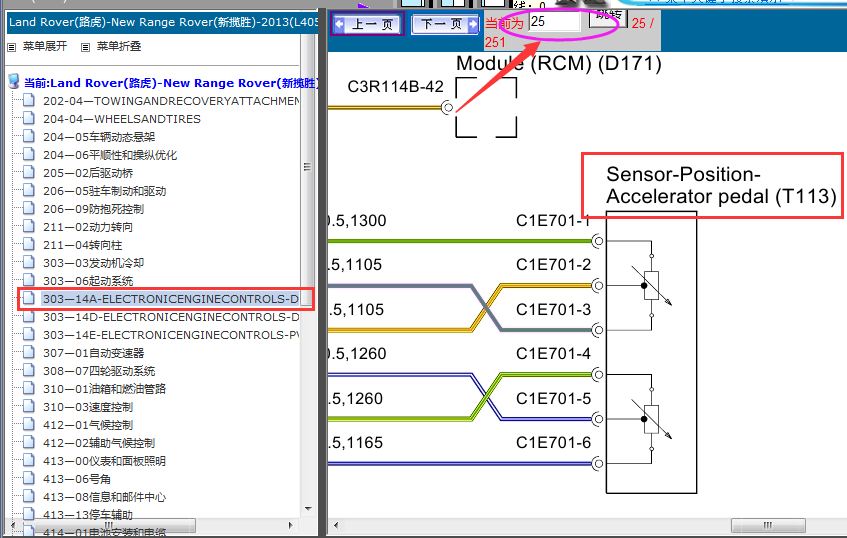Open 205—02后驱动桥 item
The height and width of the screenshot is (538, 847).
[88, 173]
